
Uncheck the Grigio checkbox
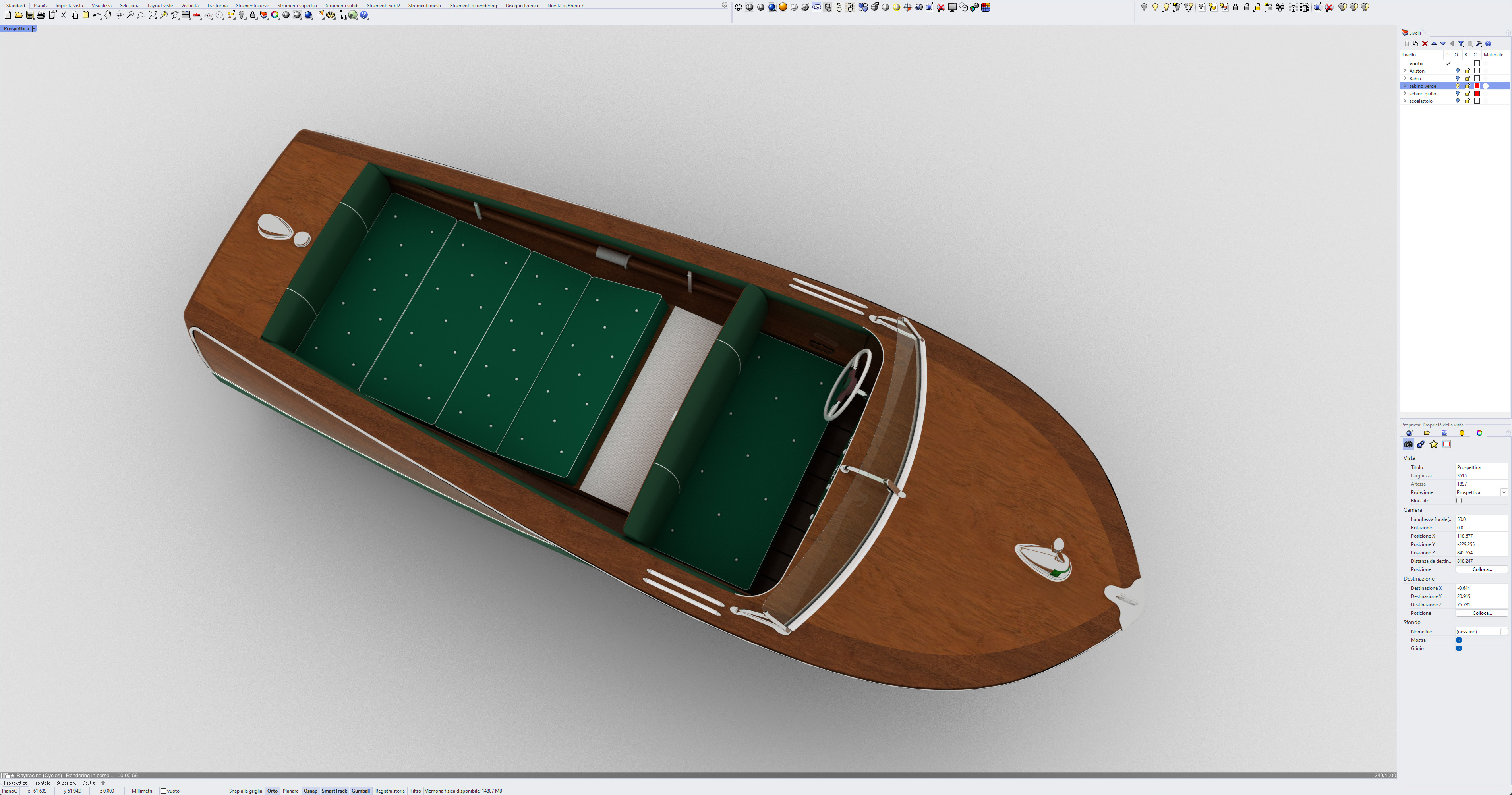[1459, 648]
